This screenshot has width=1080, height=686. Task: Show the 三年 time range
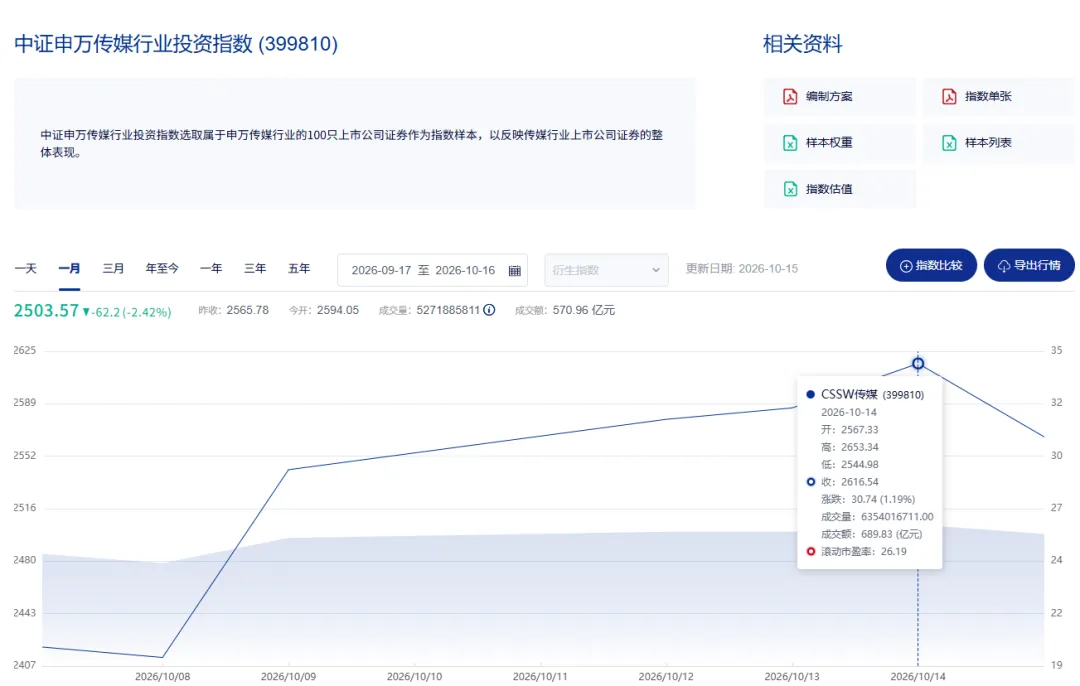pyautogui.click(x=255, y=269)
